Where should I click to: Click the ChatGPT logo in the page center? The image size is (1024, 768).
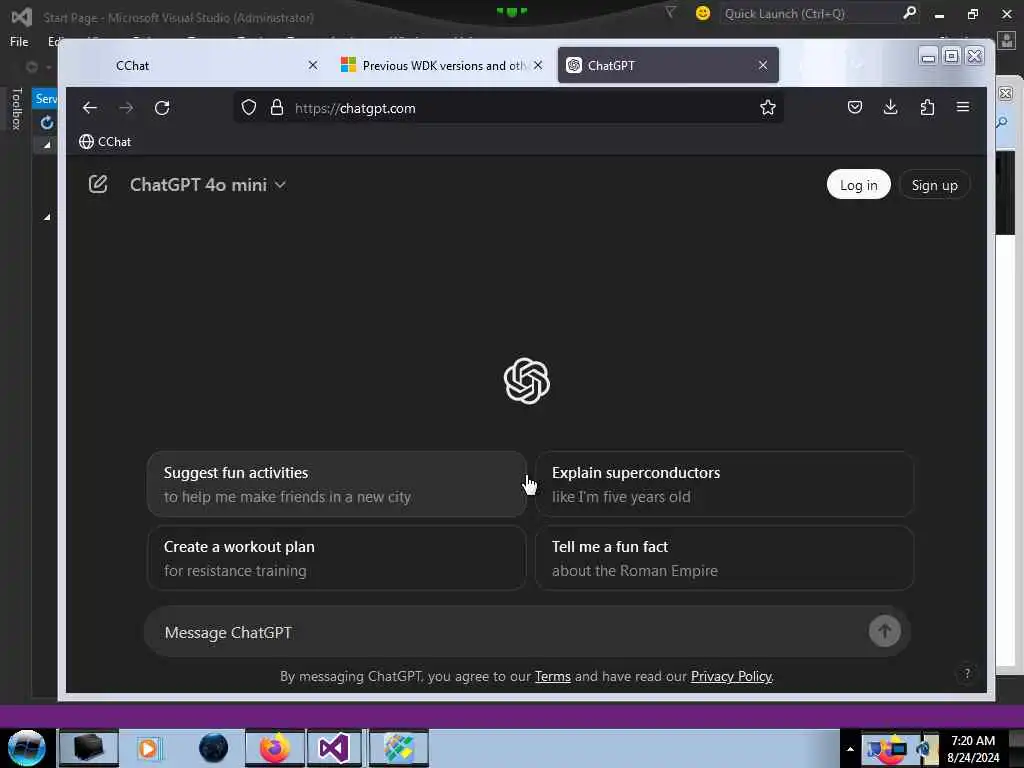pos(526,381)
